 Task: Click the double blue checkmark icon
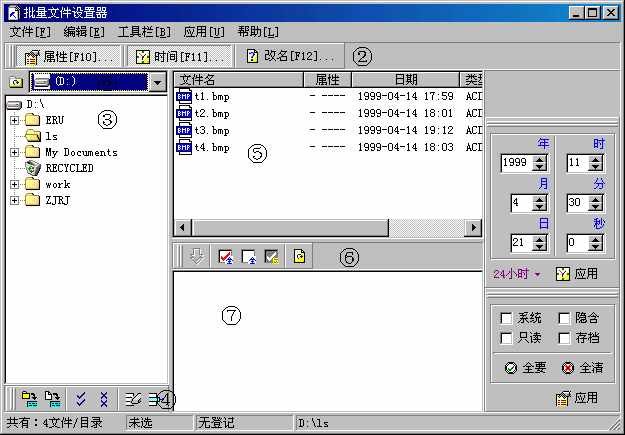point(81,398)
